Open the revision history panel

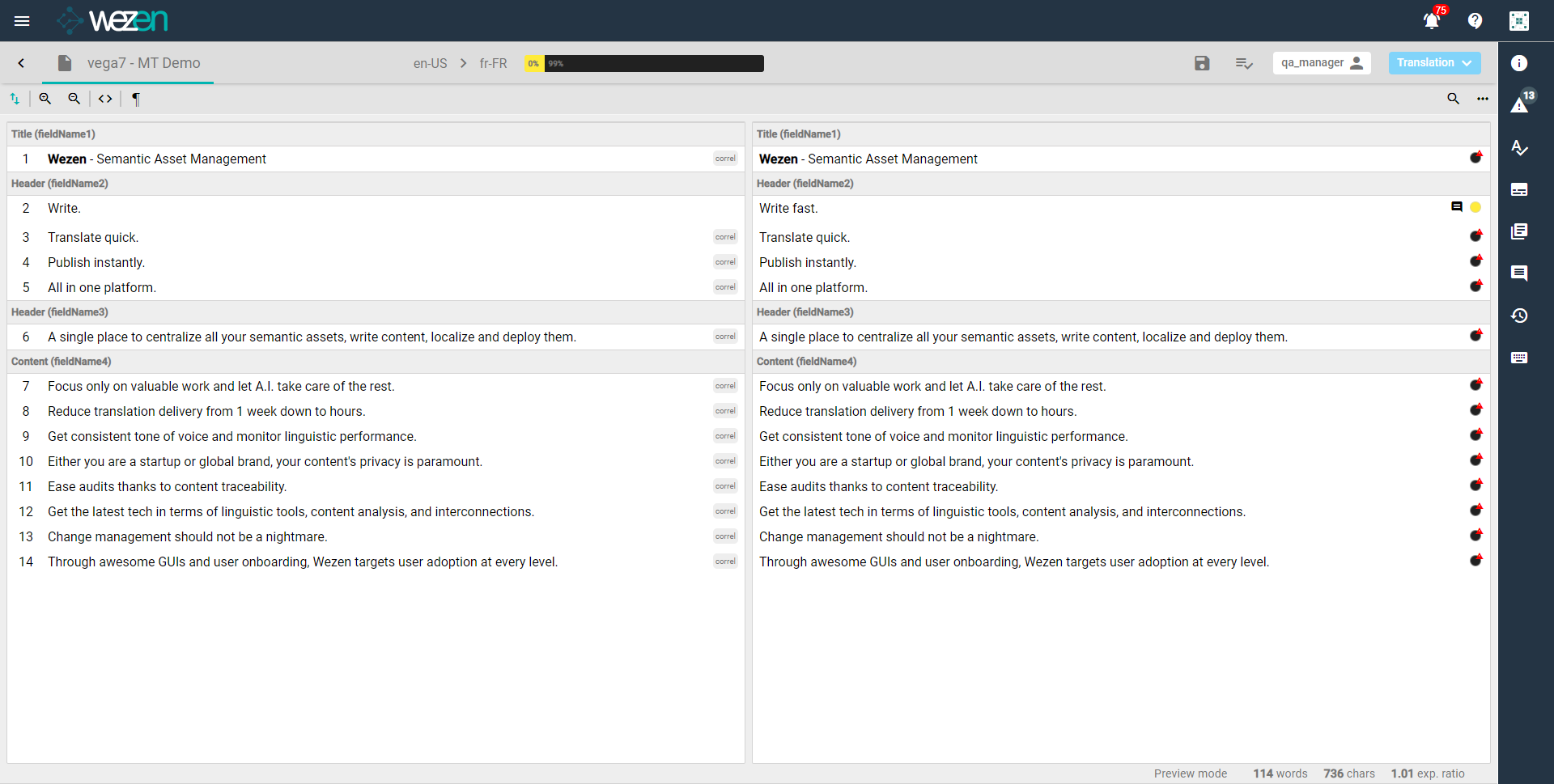(1519, 316)
